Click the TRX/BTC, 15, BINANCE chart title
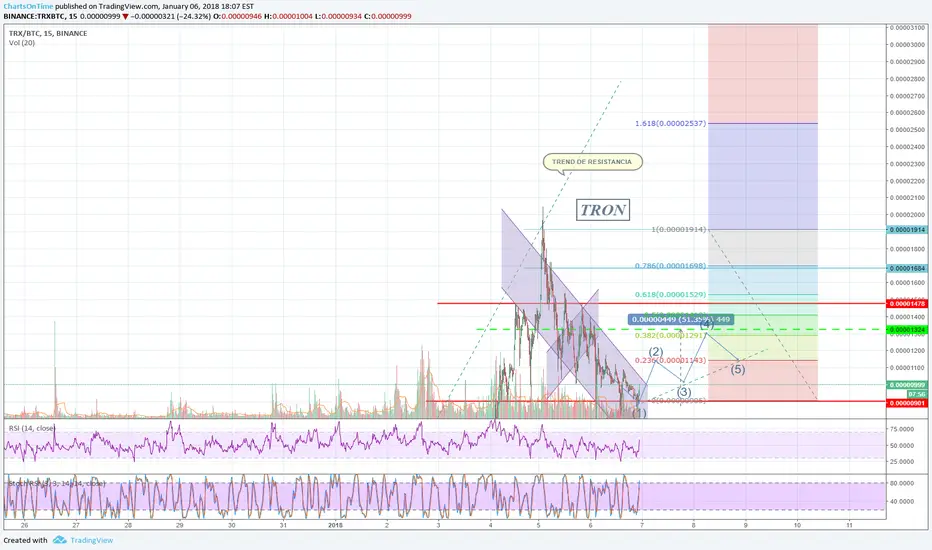Viewport: 932px width, 550px height. pyautogui.click(x=48, y=33)
